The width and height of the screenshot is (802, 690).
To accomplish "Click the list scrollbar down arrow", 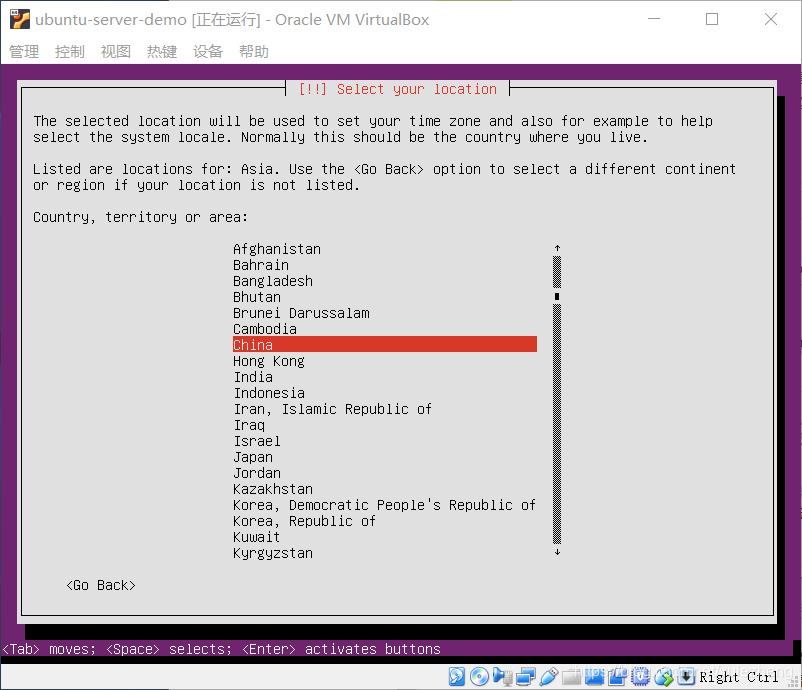I will 557,552.
